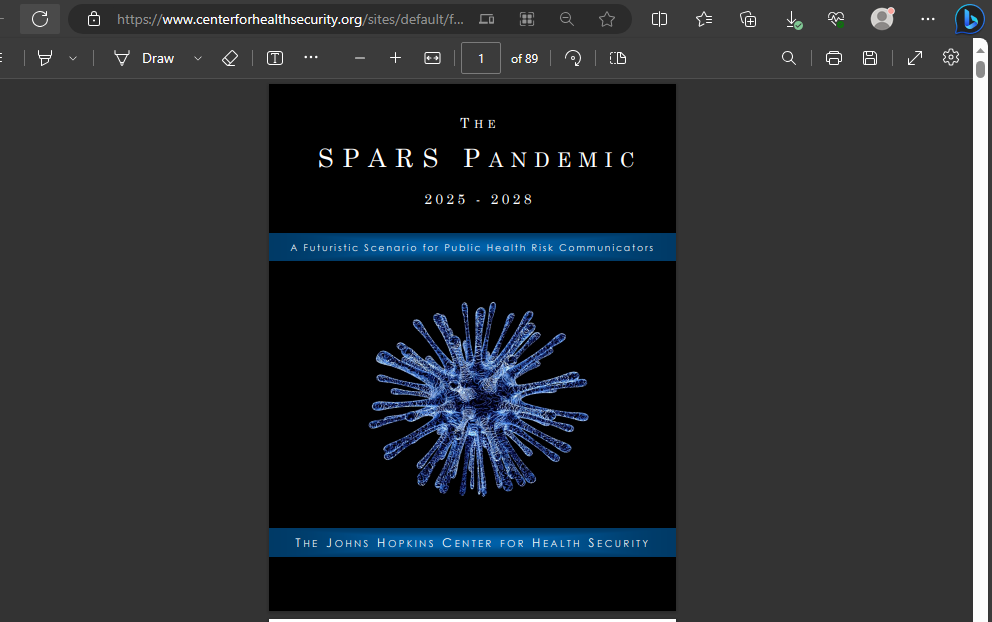Click "A Futuristic Scenario" subtitle banner text
The width and height of the screenshot is (992, 622).
coord(472,247)
